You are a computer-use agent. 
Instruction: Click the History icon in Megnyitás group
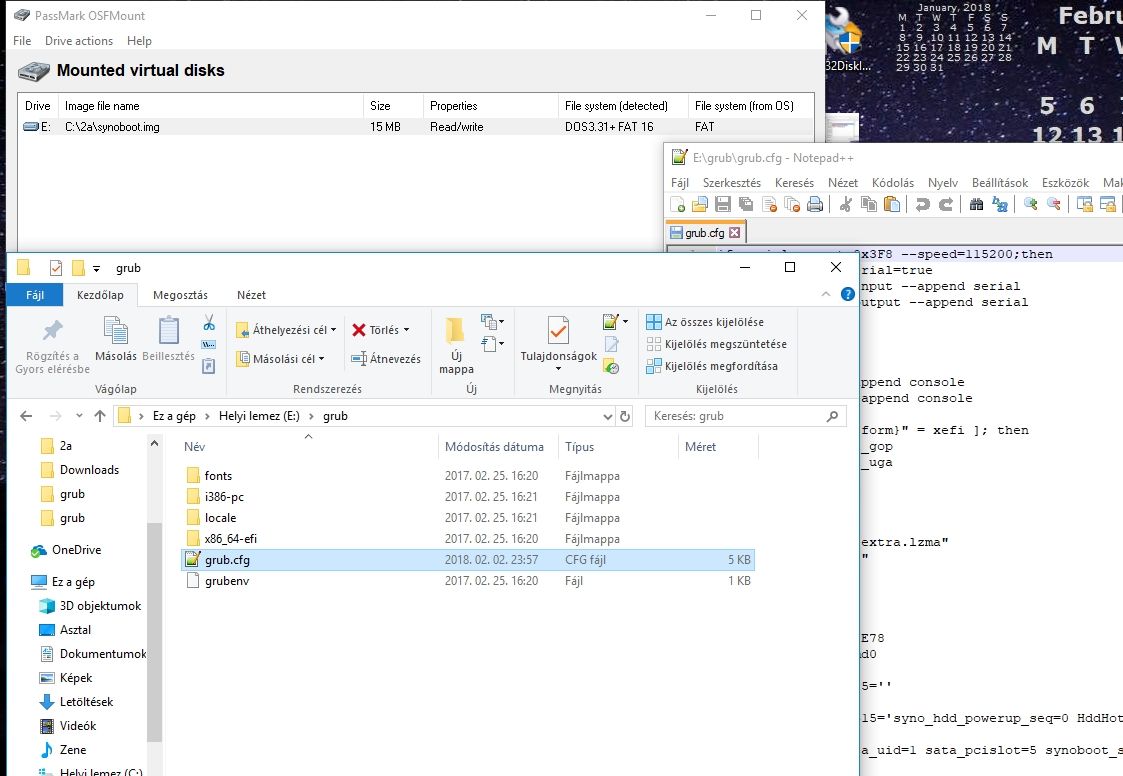pyautogui.click(x=611, y=367)
